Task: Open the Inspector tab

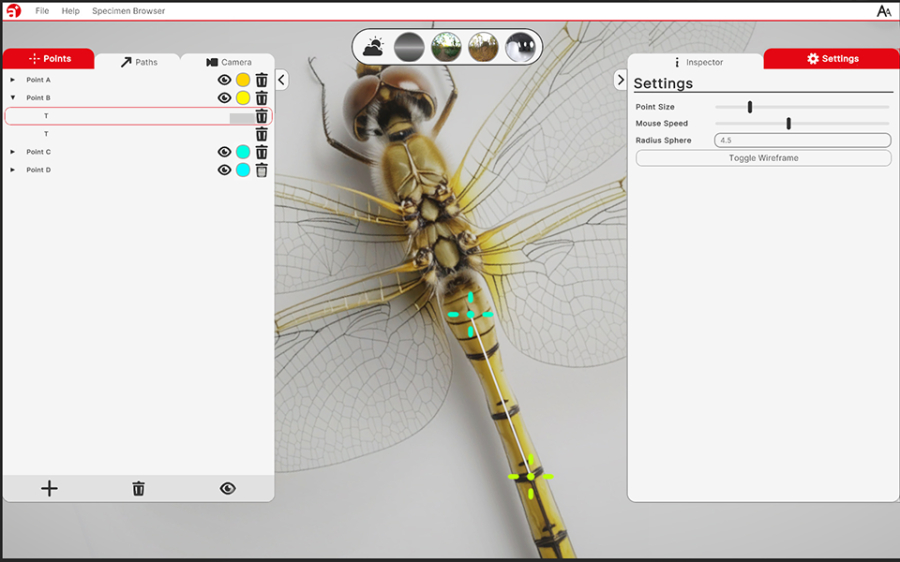Action: click(x=698, y=62)
